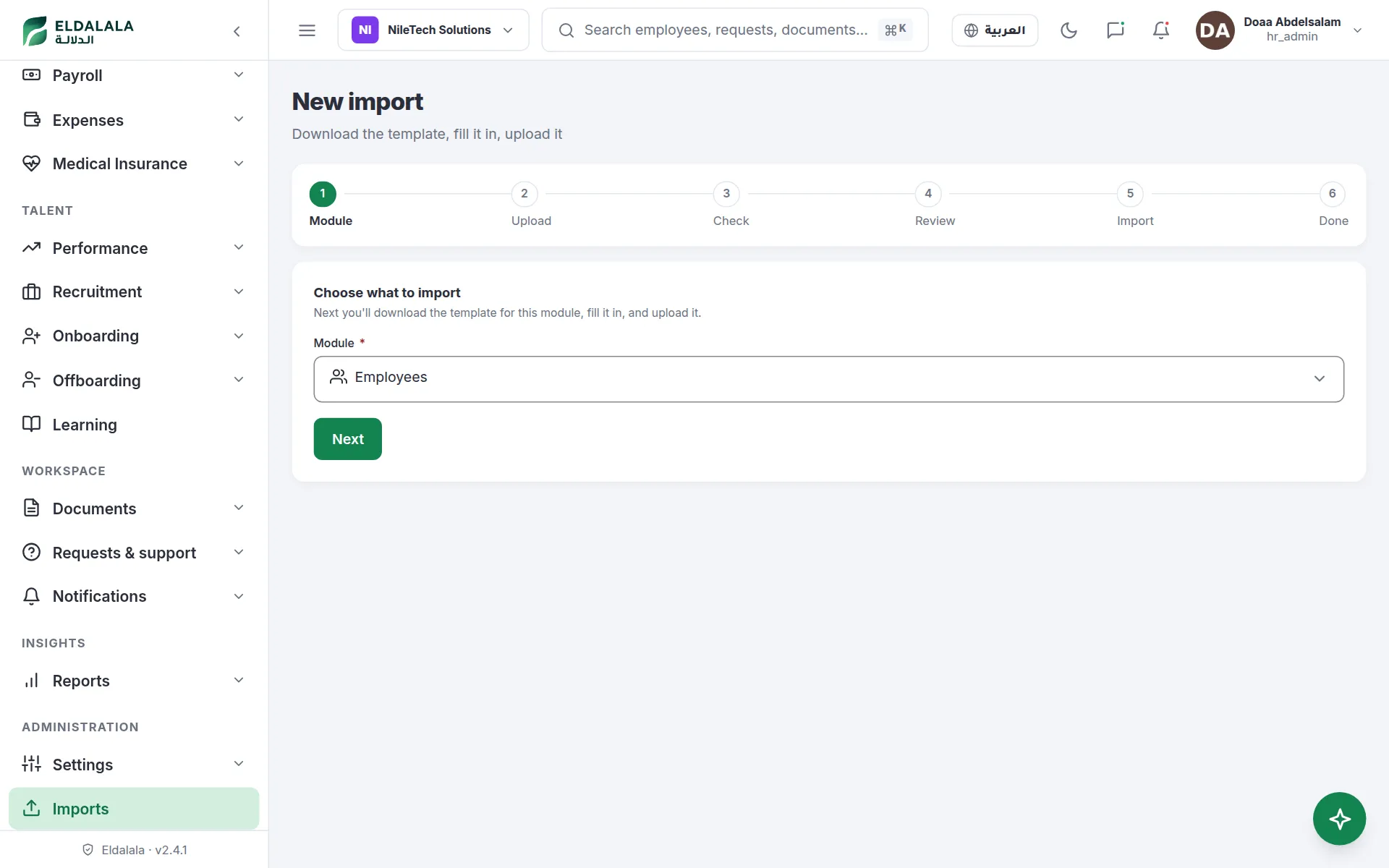Toggle dark mode with the moon icon
Image resolution: width=1389 pixels, height=868 pixels.
pyautogui.click(x=1069, y=30)
